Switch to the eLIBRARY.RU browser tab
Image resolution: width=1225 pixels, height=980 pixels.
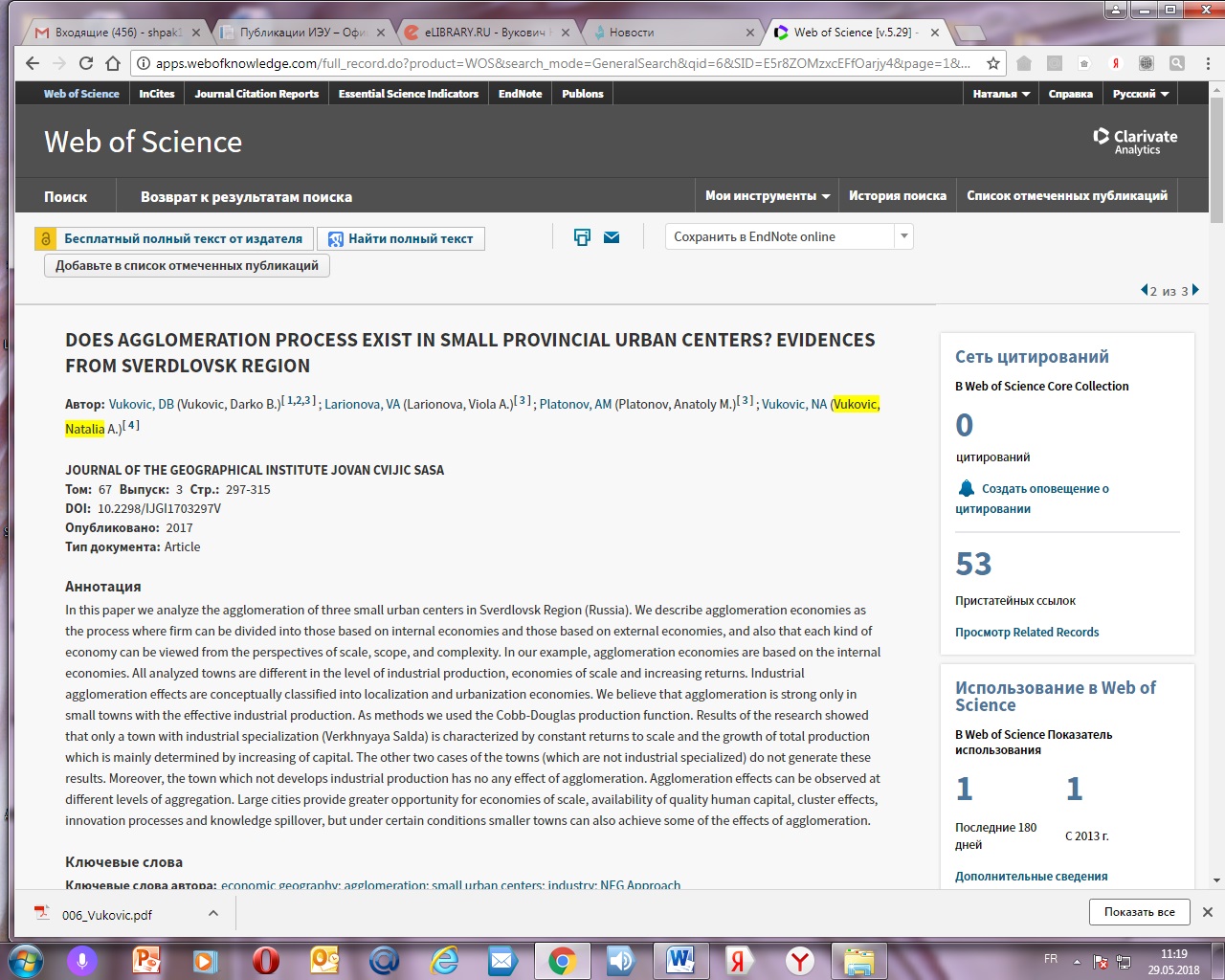click(x=484, y=33)
